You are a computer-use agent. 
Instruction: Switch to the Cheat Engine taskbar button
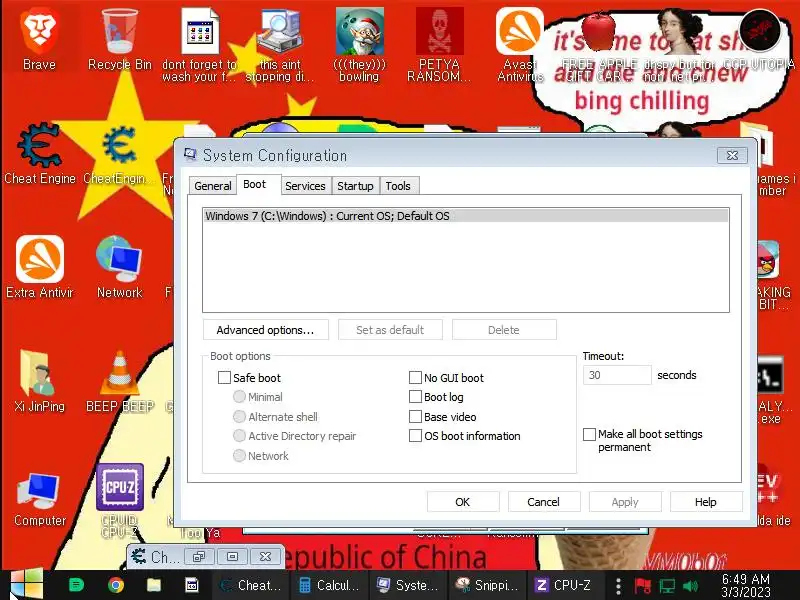coord(250,585)
